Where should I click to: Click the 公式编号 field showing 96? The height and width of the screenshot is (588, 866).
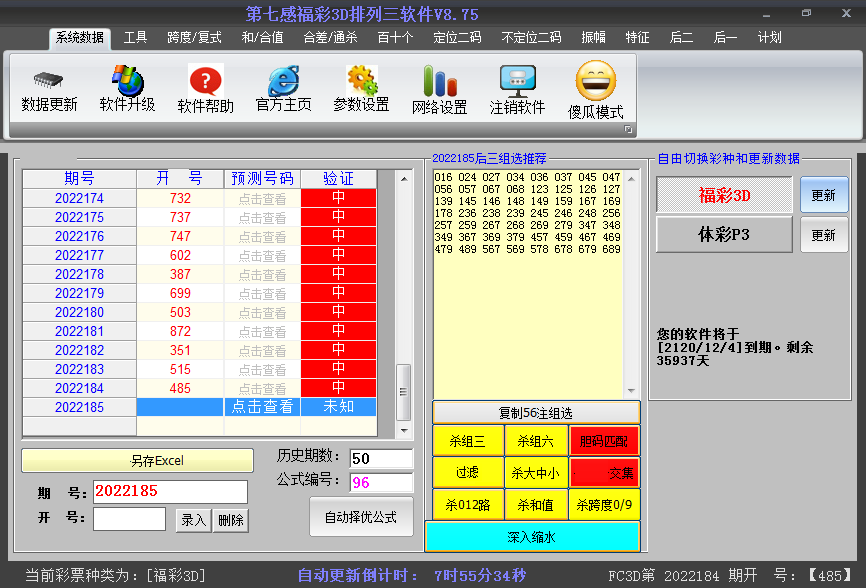(x=382, y=483)
